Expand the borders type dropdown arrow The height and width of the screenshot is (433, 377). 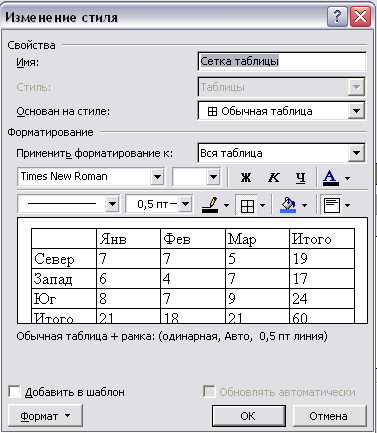coord(262,205)
